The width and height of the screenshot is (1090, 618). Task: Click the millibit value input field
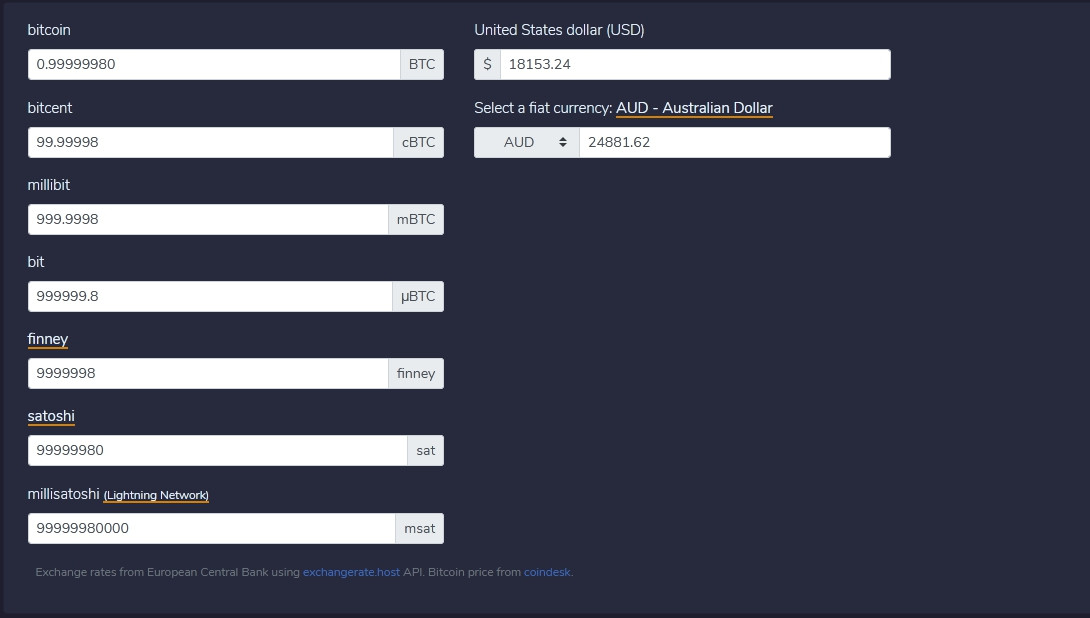(208, 219)
